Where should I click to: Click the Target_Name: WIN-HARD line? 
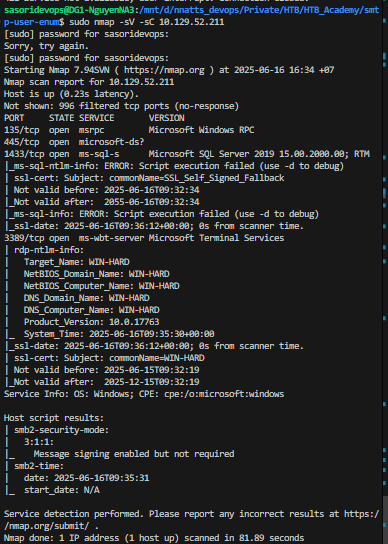click(x=77, y=262)
